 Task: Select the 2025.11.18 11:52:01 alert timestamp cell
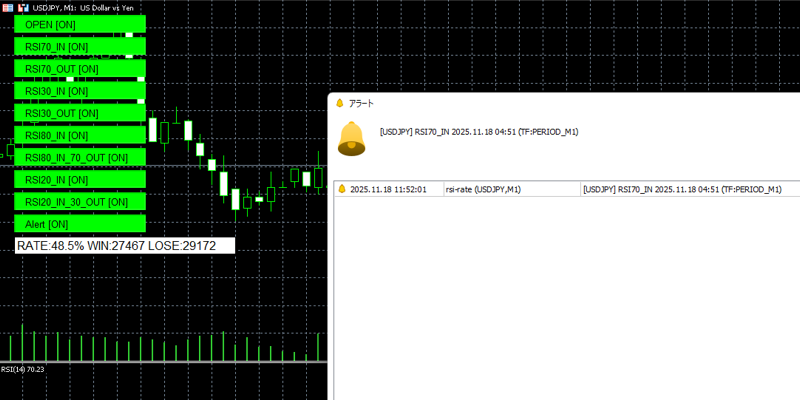click(x=388, y=189)
